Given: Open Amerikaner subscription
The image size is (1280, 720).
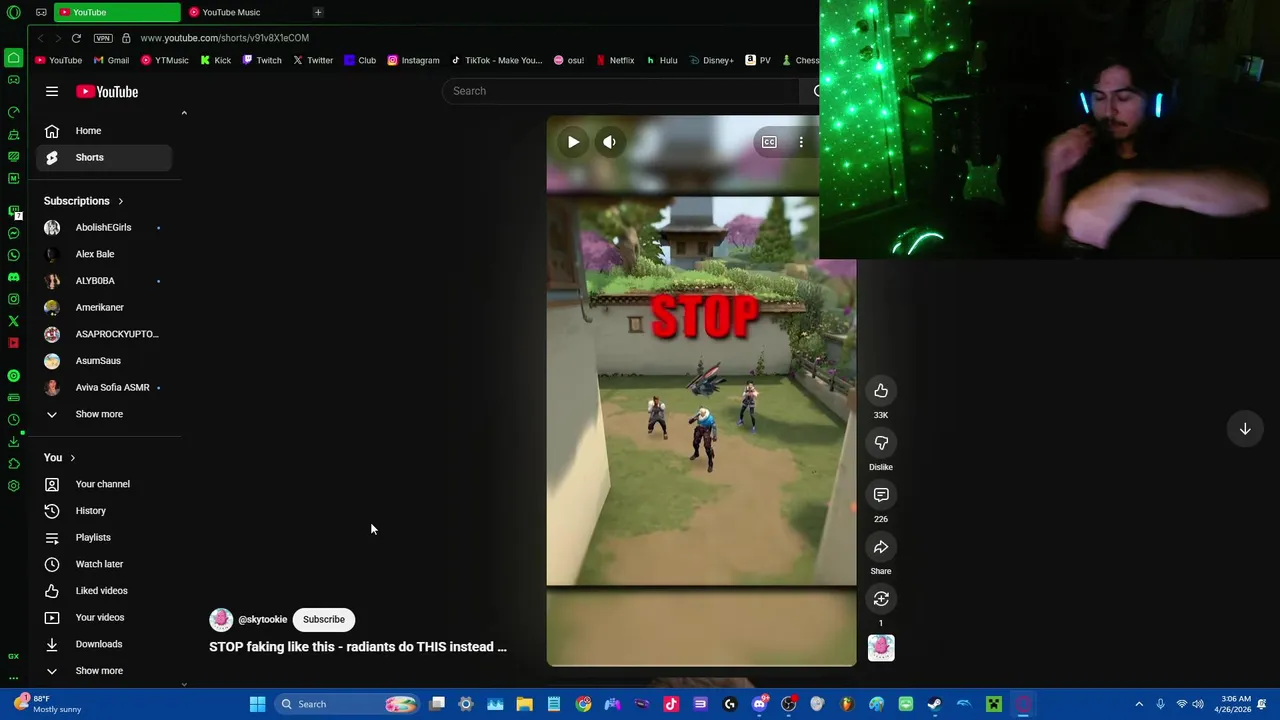Looking at the screenshot, I should 104,307.
